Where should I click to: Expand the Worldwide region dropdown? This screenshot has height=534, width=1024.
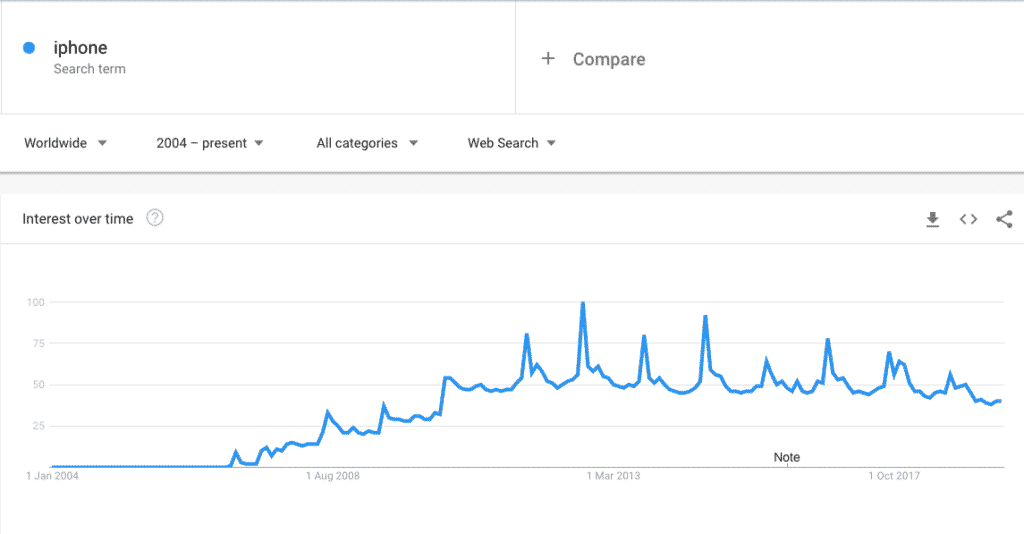tap(66, 143)
